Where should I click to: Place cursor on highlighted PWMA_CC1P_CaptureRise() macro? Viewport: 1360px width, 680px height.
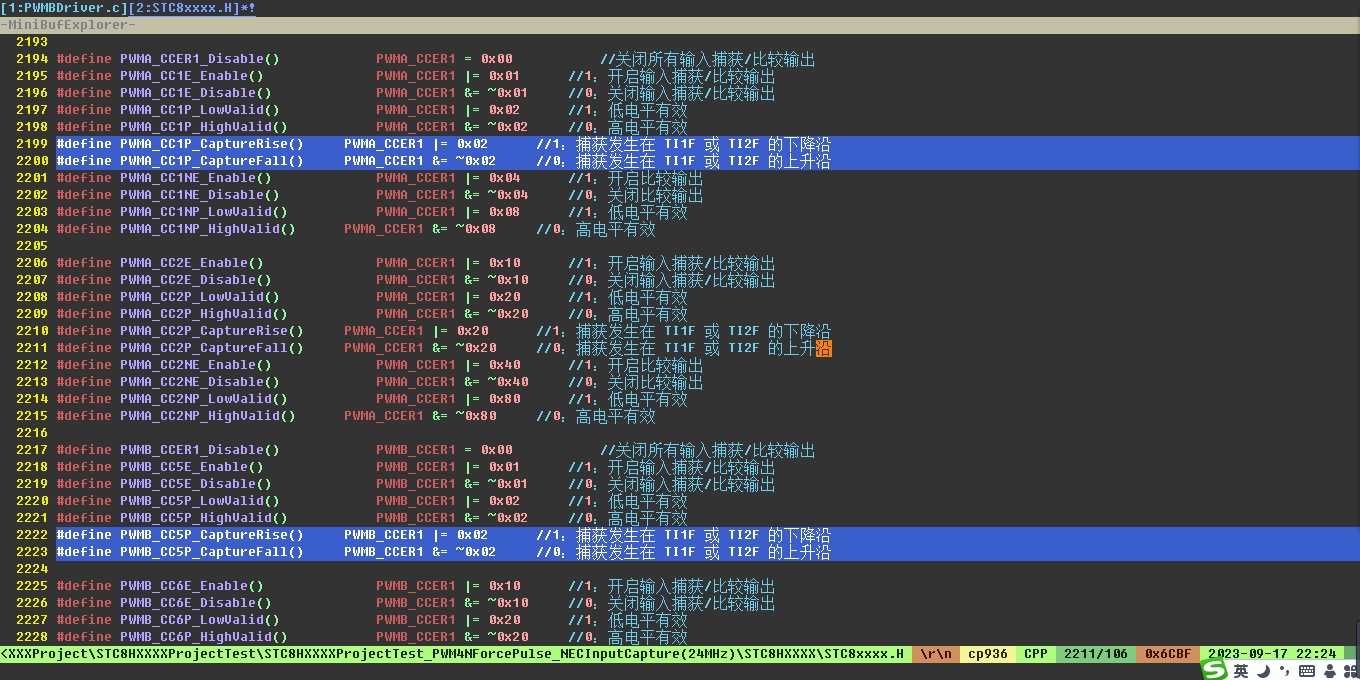pos(212,144)
